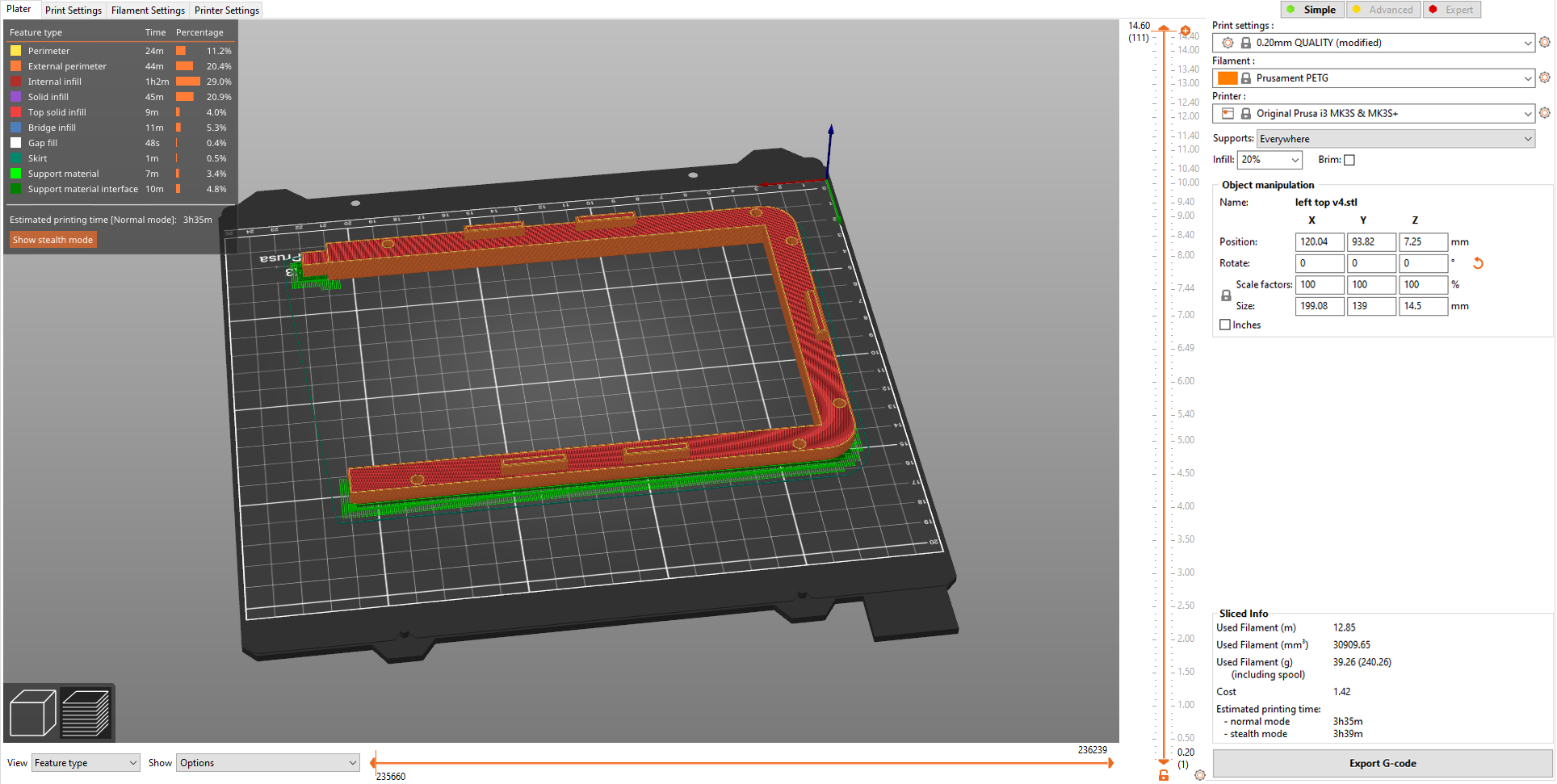Open Print settings gear options
Screen dimensions: 1557x784
pyautogui.click(x=1546, y=42)
